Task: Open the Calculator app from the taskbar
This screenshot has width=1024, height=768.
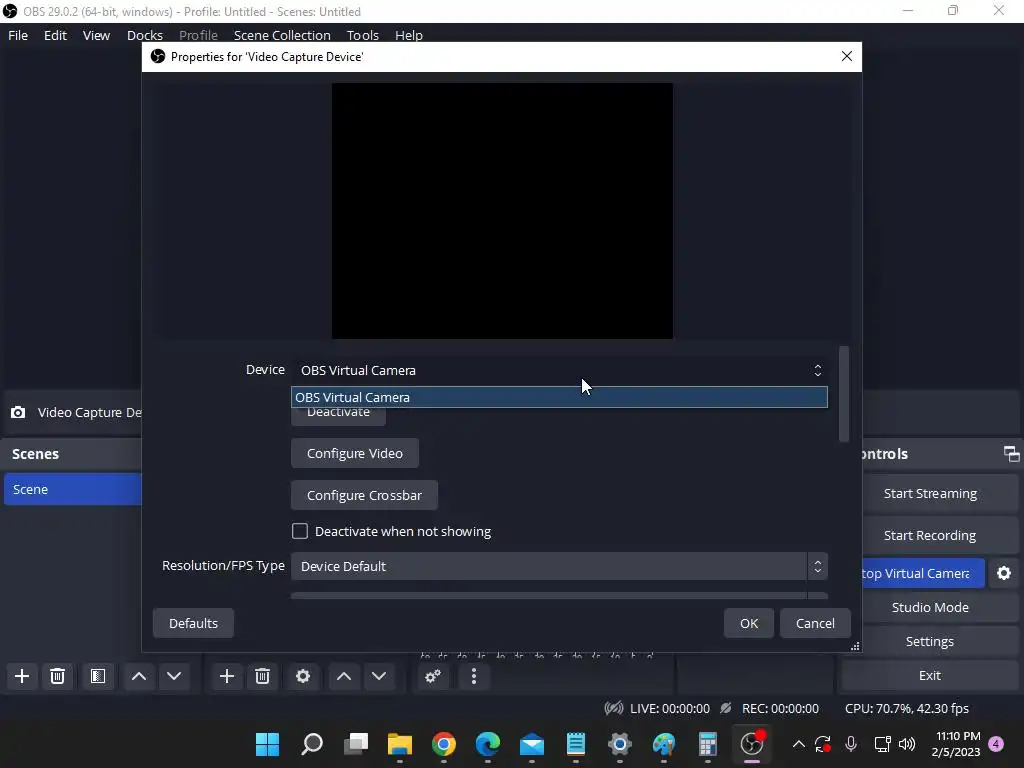Action: pos(708,744)
